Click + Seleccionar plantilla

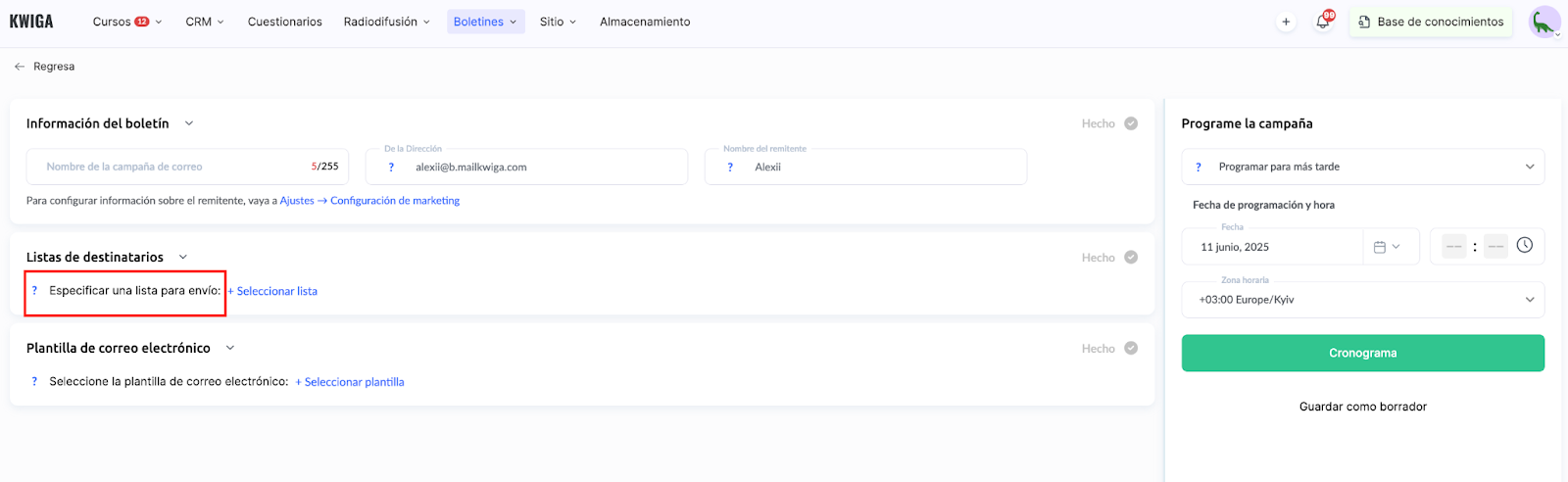pos(350,382)
